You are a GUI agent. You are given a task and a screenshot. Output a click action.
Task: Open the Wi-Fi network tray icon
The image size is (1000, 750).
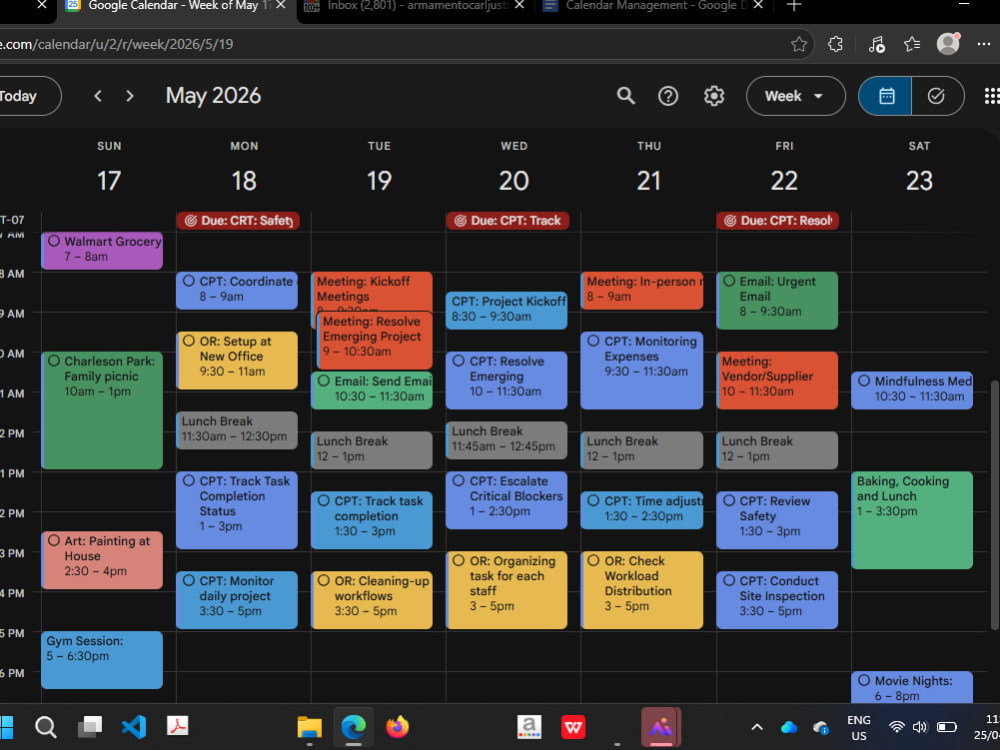897,727
